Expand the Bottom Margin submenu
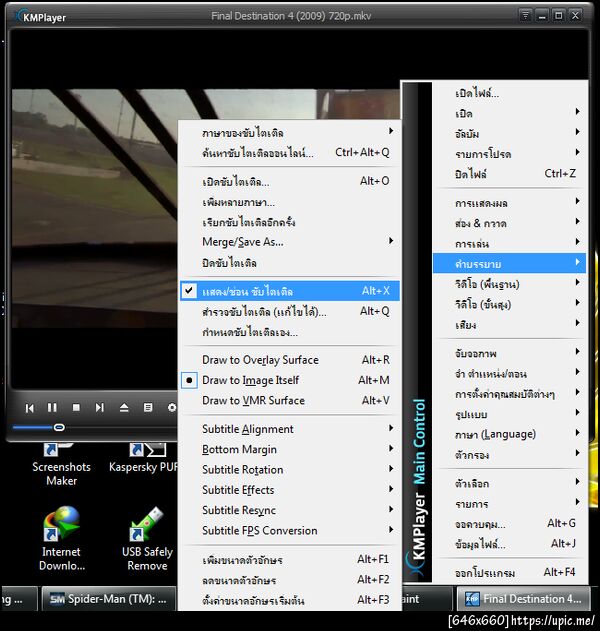 (290, 449)
